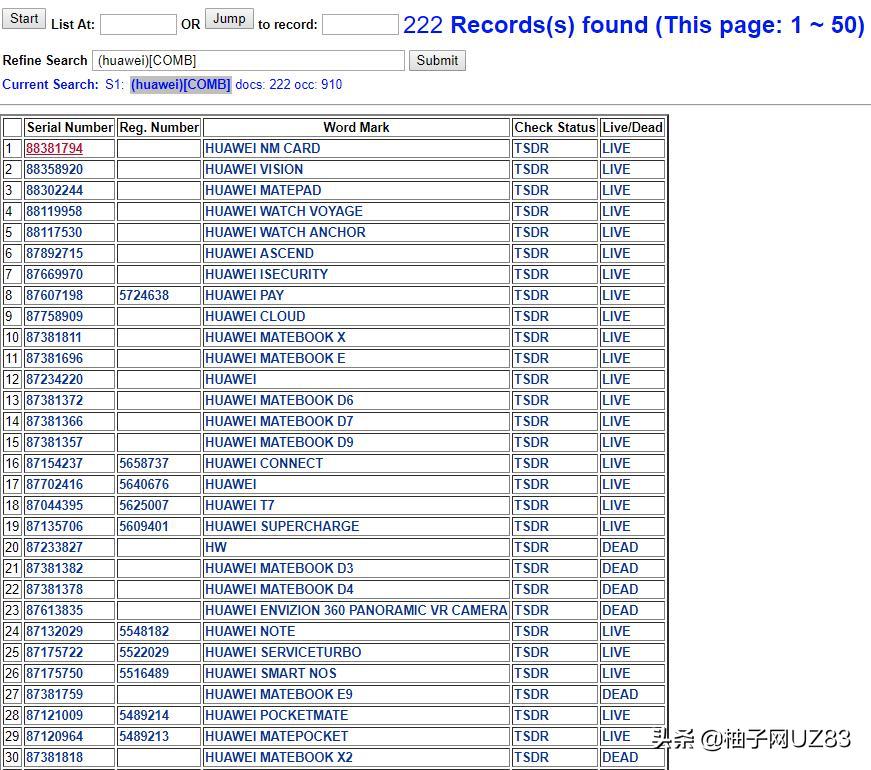
Task: Open serial number 87135706
Action: coord(54,527)
